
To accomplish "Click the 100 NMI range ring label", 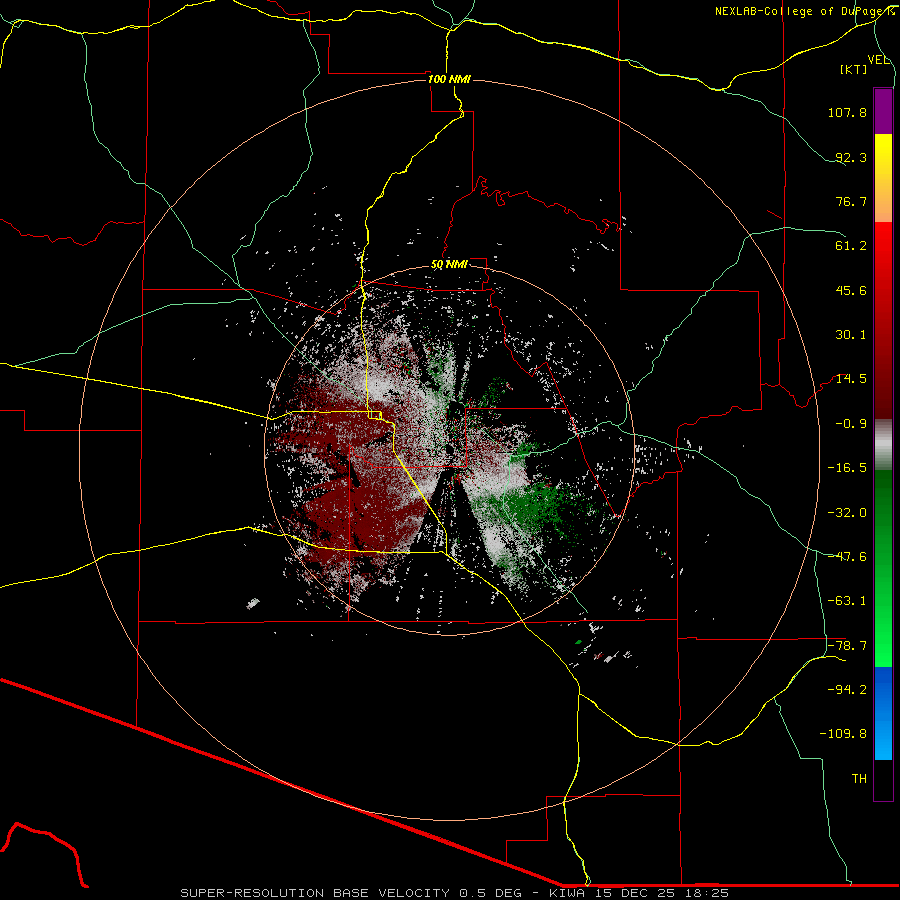I will coord(449,79).
